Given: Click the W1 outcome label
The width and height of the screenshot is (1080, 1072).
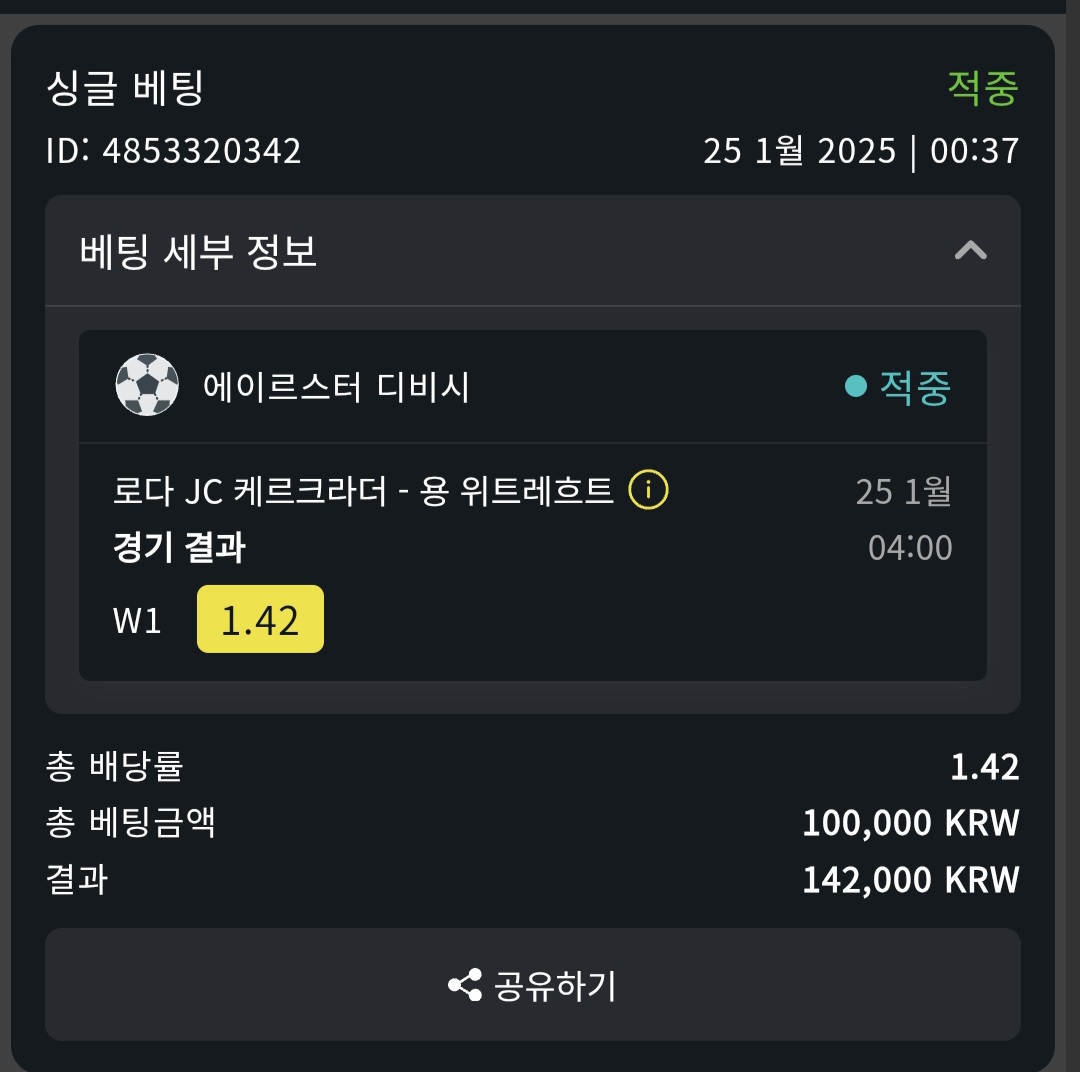Looking at the screenshot, I should (x=137, y=620).
